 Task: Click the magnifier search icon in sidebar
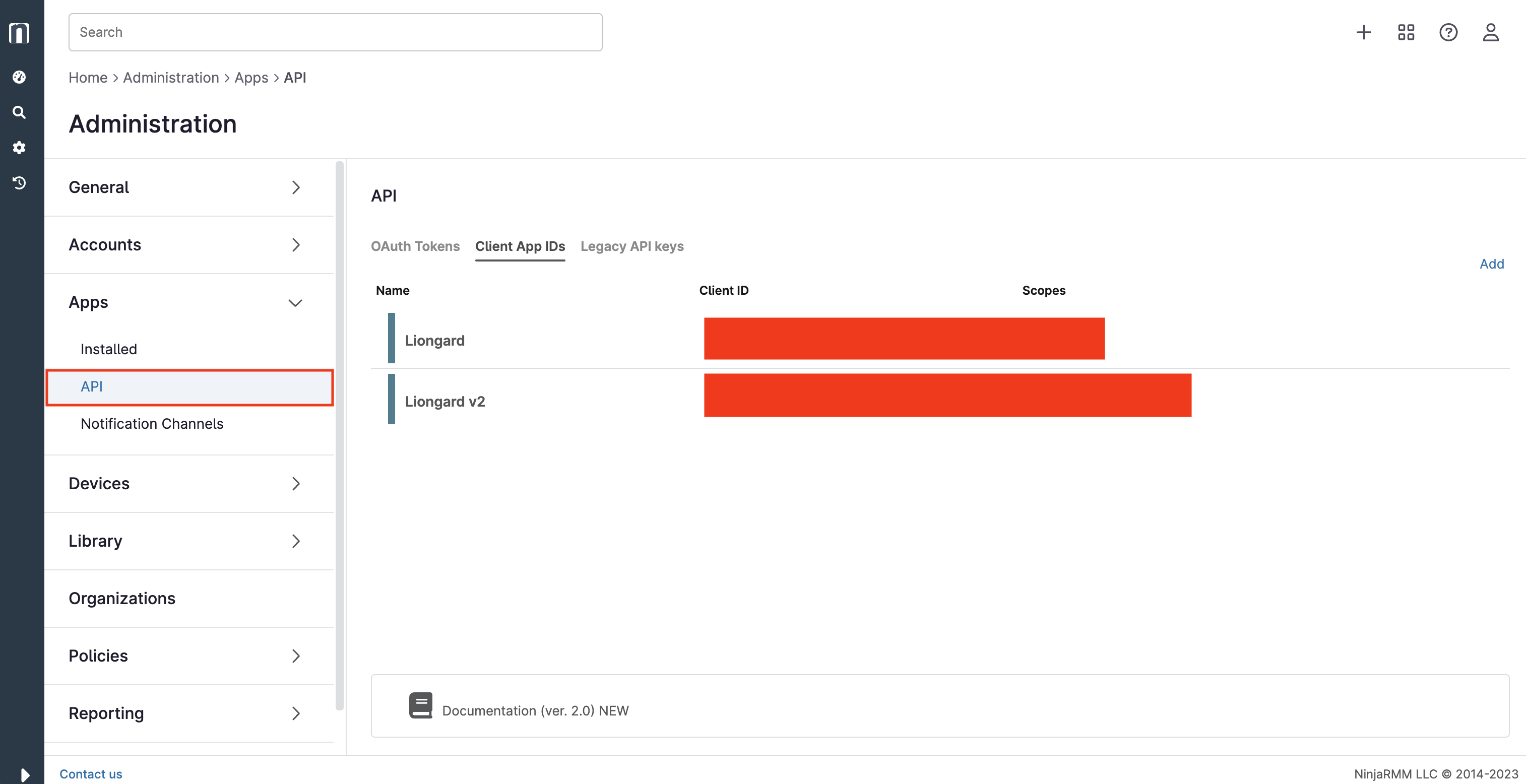(19, 112)
